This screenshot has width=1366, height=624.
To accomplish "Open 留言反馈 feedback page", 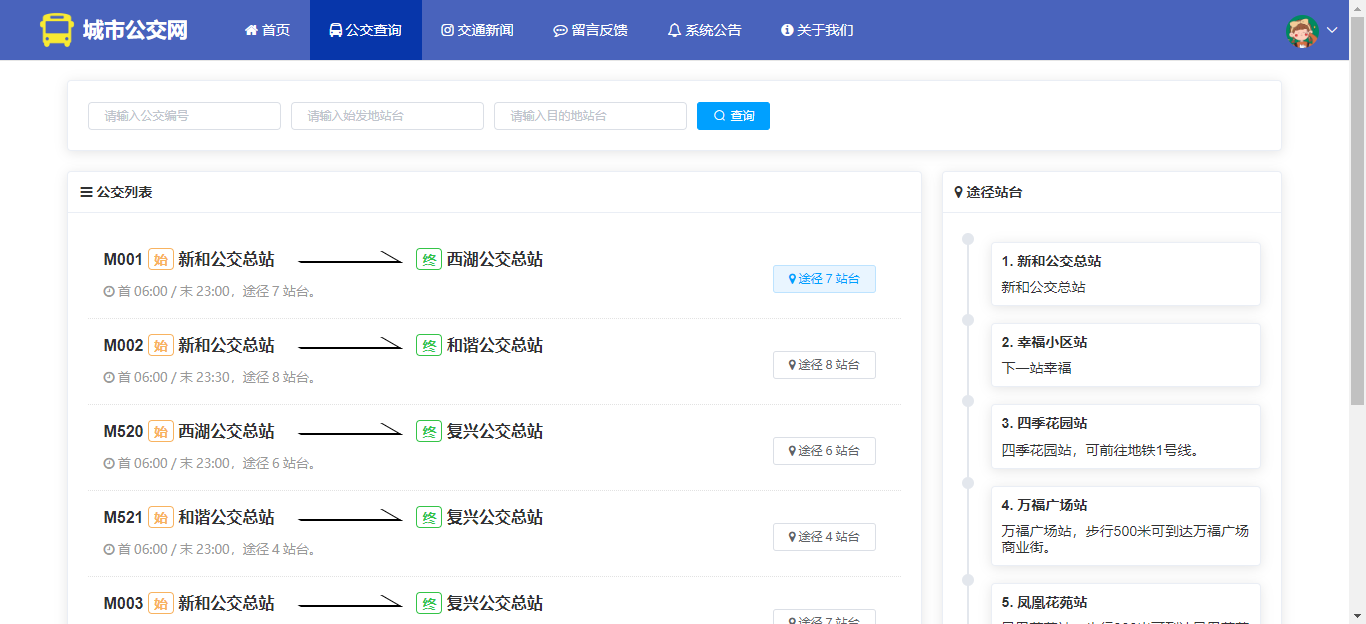I will [x=590, y=30].
